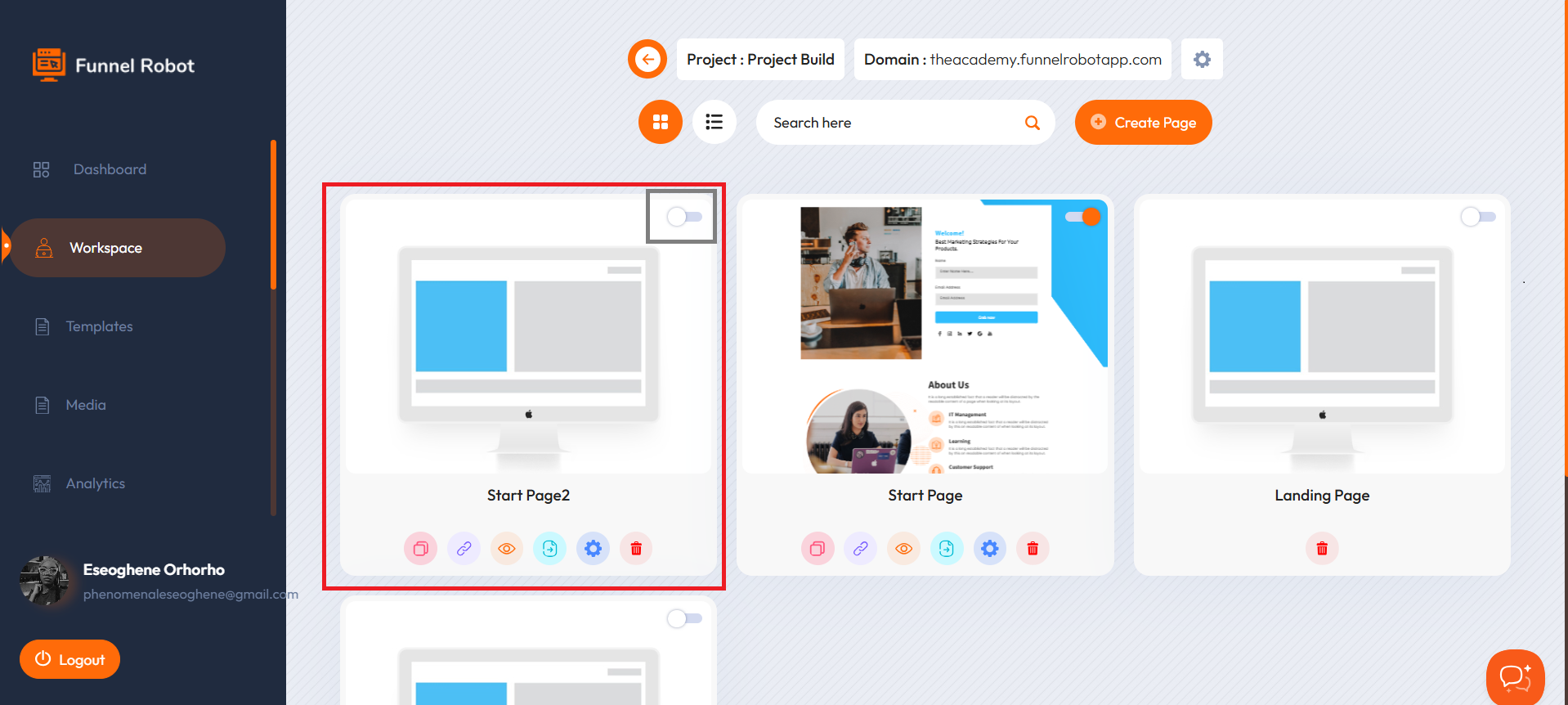Image resolution: width=1568 pixels, height=705 pixels.
Task: Toggle the Landing Page switch
Action: [x=1478, y=217]
